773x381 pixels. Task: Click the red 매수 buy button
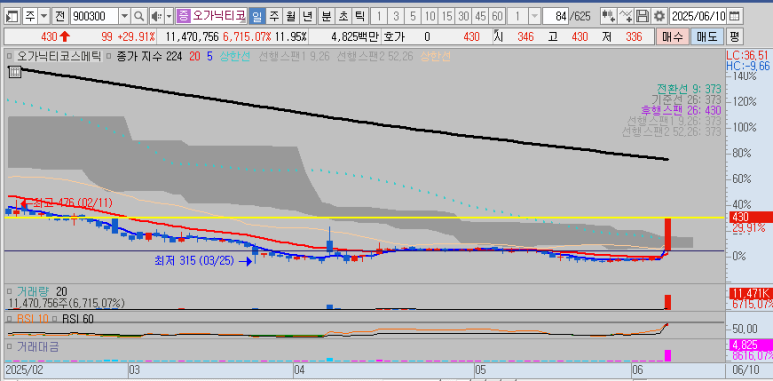[672, 36]
